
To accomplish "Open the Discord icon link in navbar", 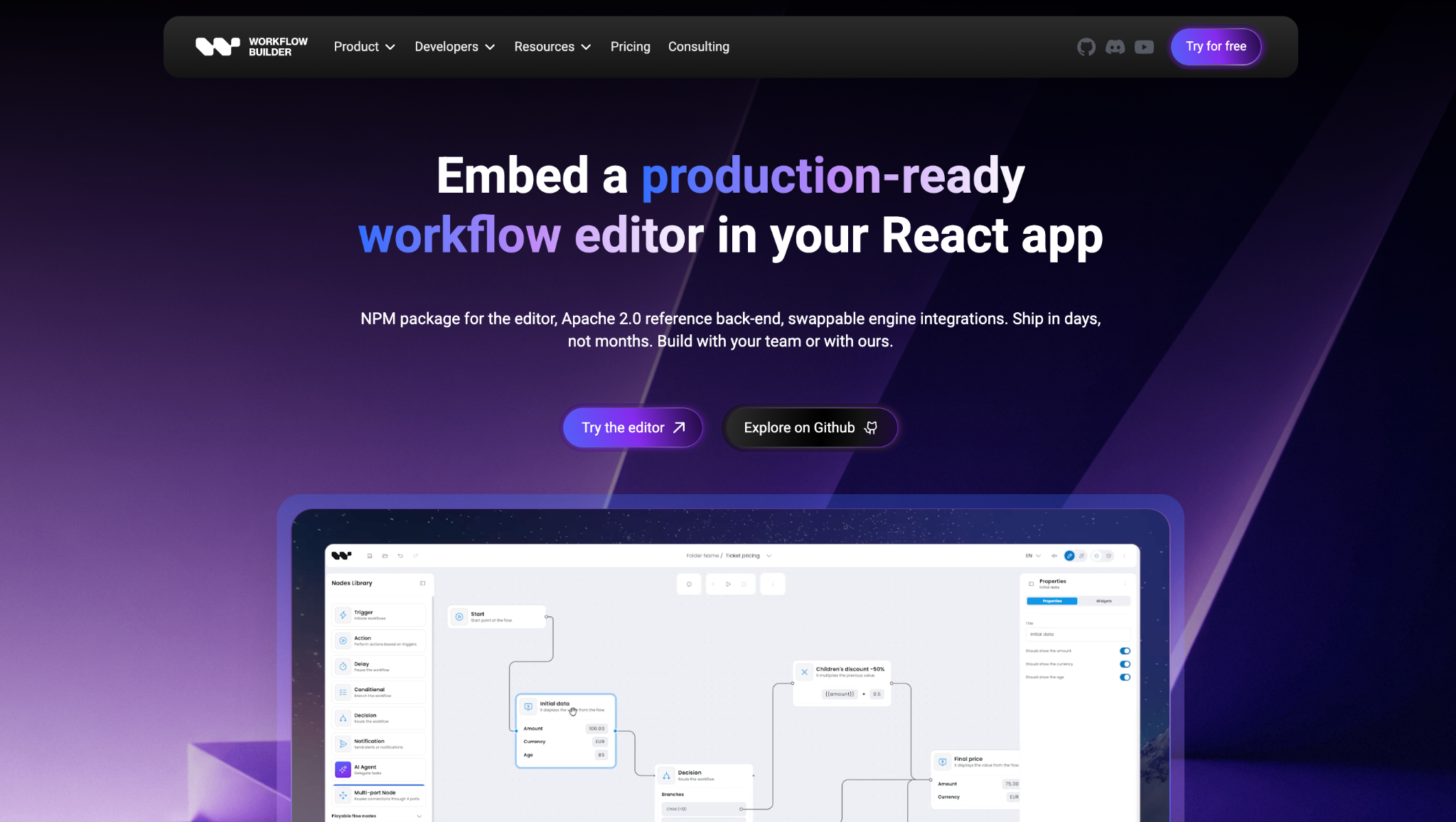I will (x=1115, y=47).
